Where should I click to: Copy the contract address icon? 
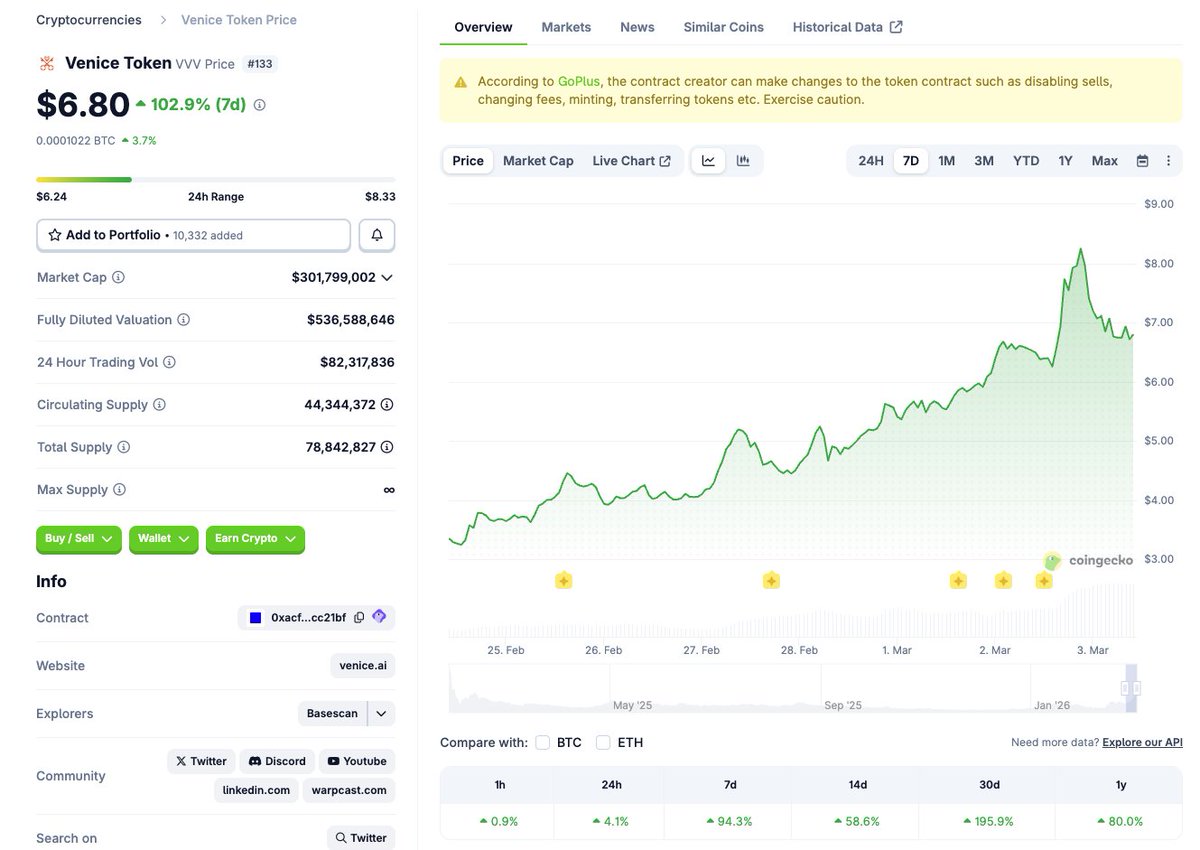point(359,618)
